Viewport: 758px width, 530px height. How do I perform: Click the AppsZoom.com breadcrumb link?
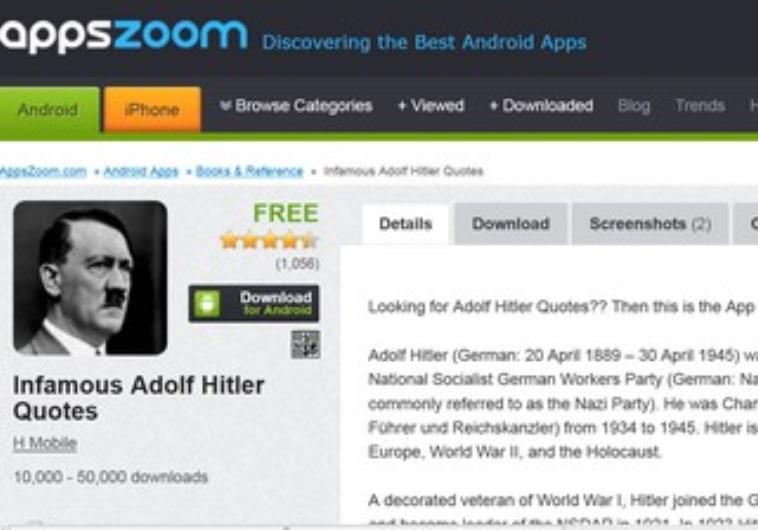[x=43, y=171]
